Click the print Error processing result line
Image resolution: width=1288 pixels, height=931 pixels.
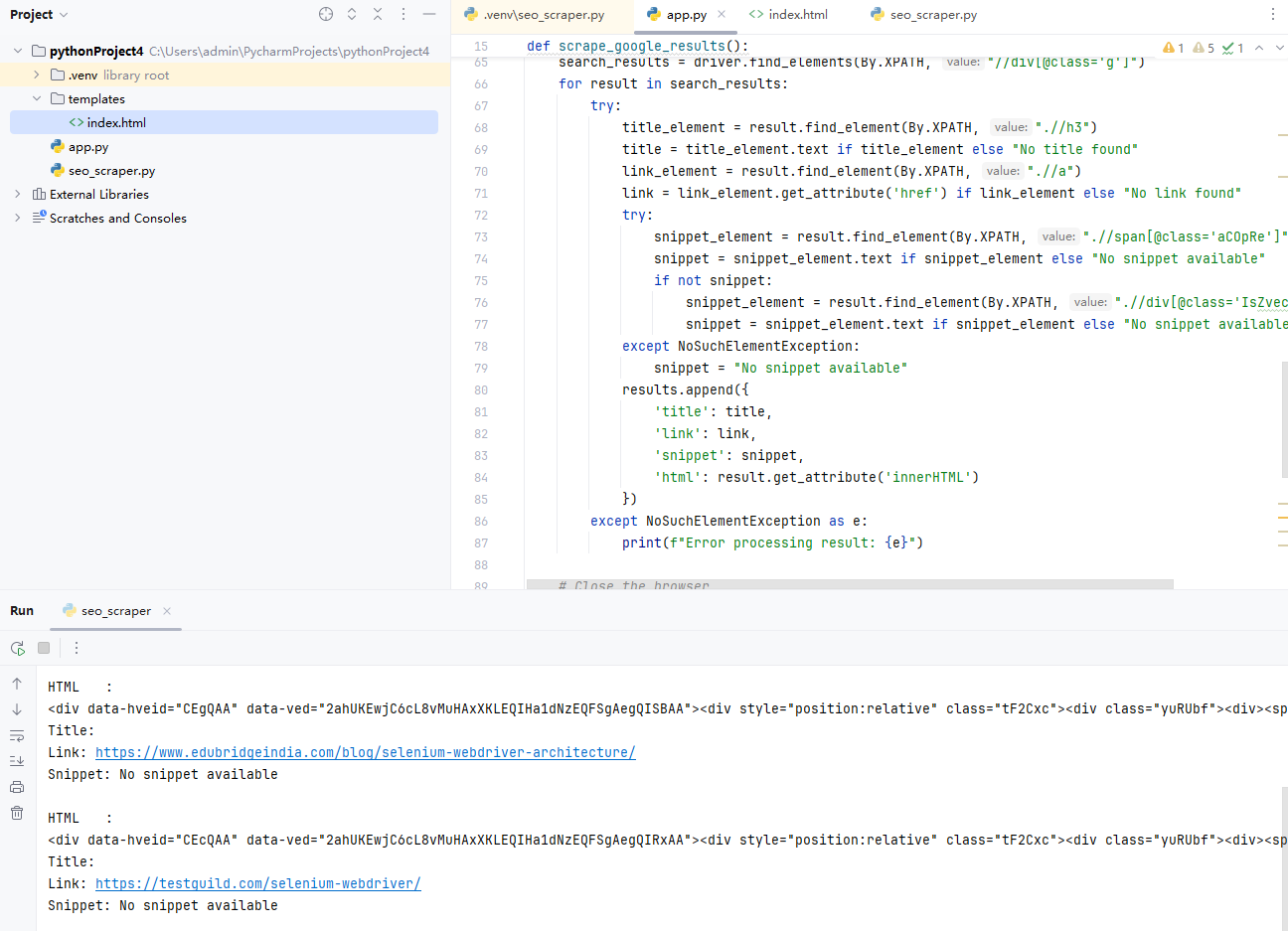(x=773, y=543)
